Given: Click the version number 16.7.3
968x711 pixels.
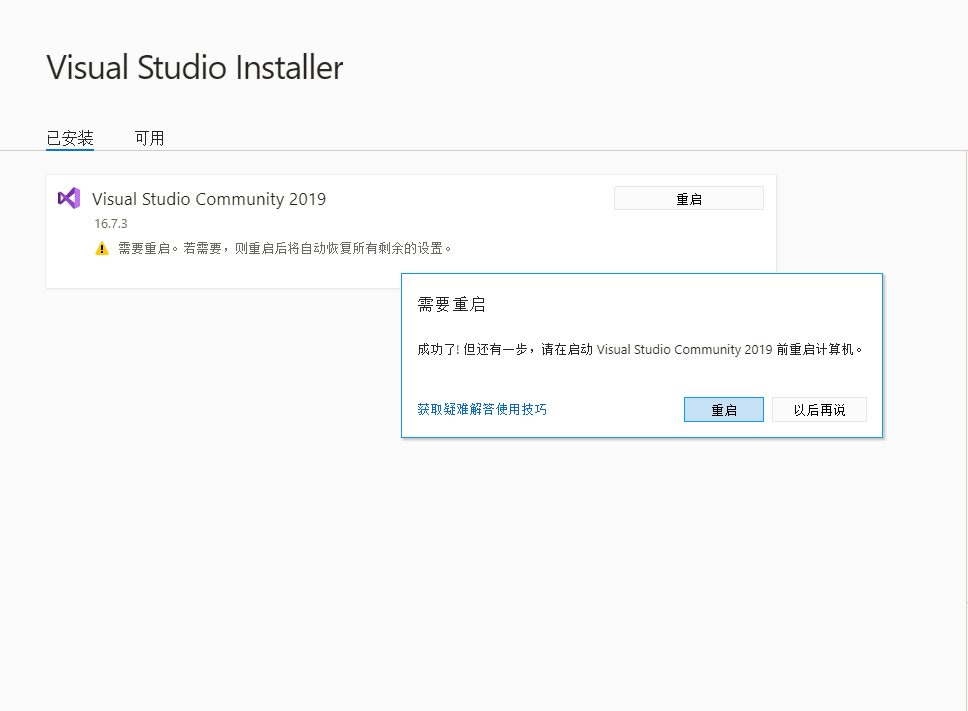Looking at the screenshot, I should (111, 223).
